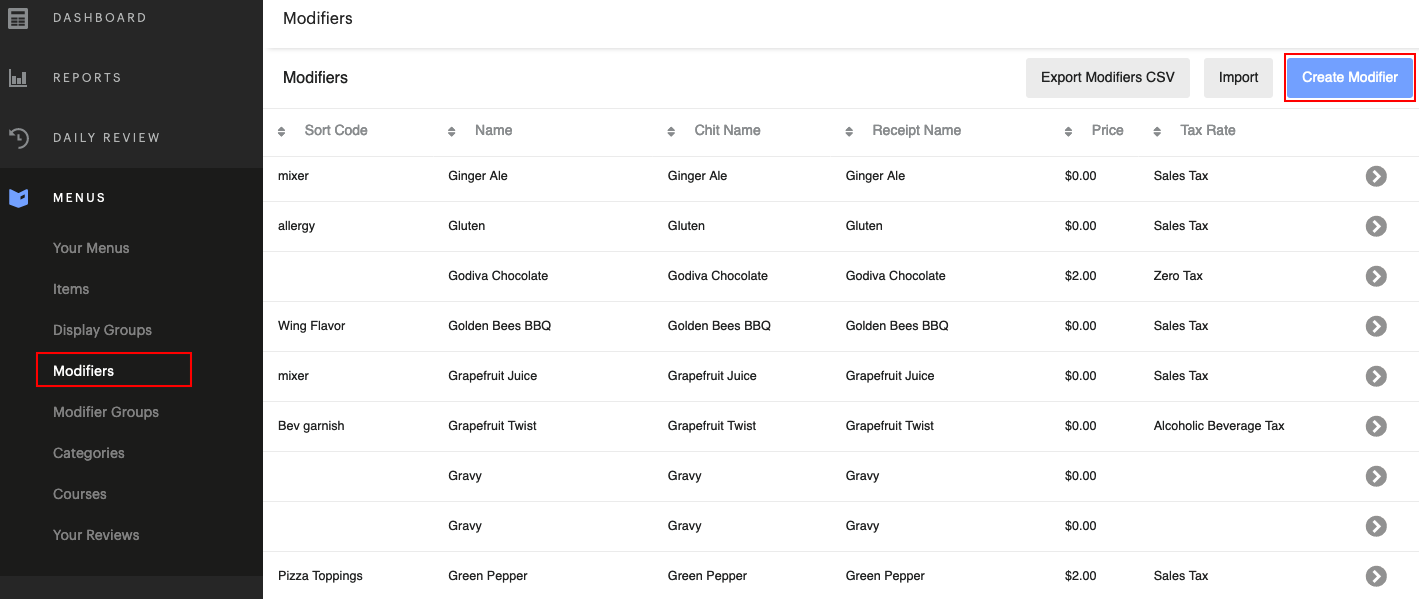Go to Display Groups menu item

click(x=102, y=330)
